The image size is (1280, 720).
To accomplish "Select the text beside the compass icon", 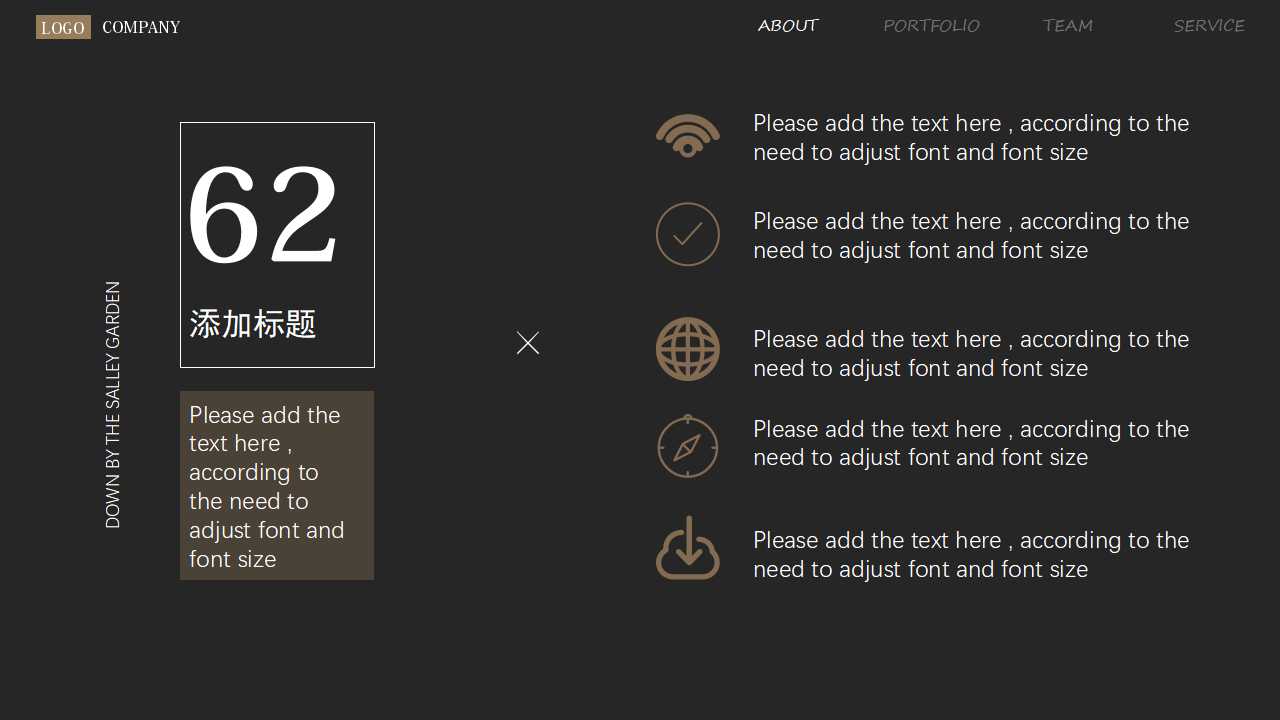I will [x=970, y=443].
